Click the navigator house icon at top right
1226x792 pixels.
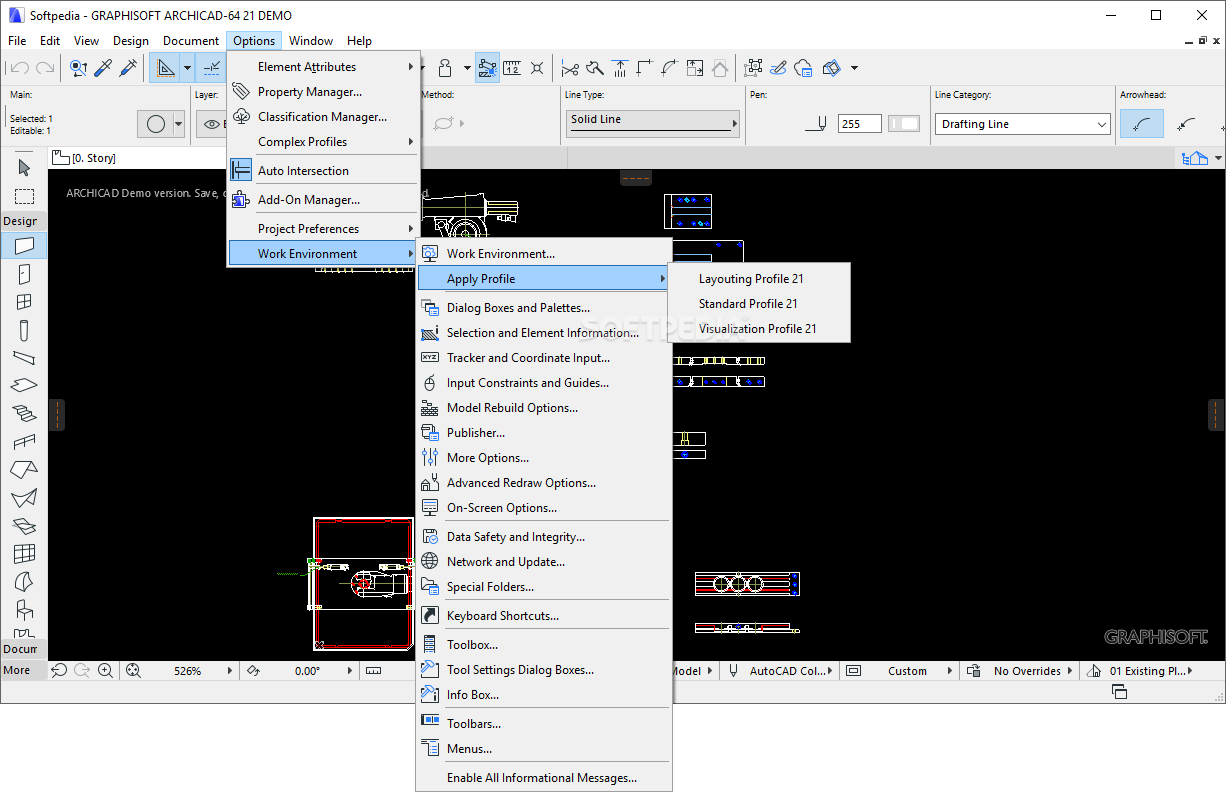point(1194,158)
